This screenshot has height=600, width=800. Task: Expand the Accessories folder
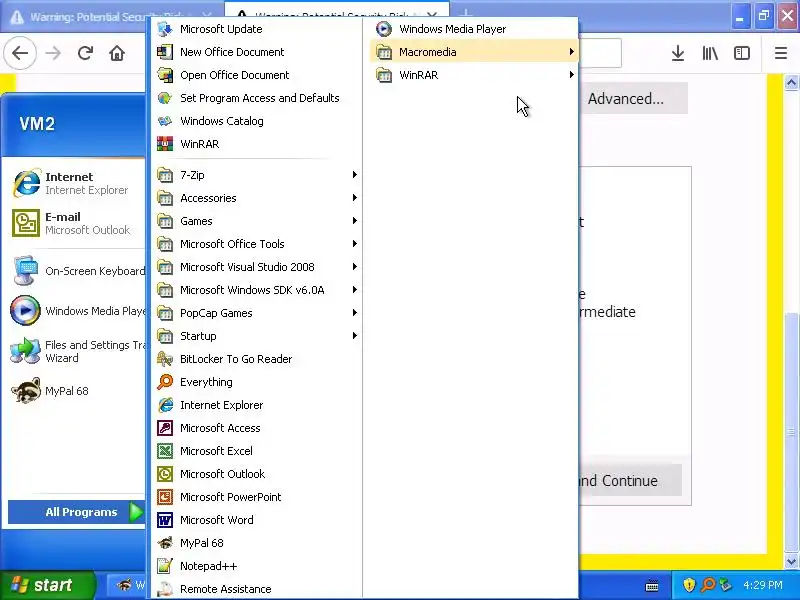(257, 198)
